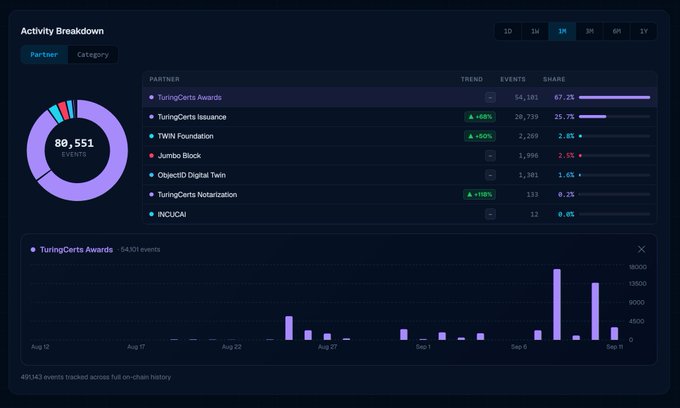Click the flat trend icon for Jumbo Block
680x408 pixels.
(x=490, y=156)
